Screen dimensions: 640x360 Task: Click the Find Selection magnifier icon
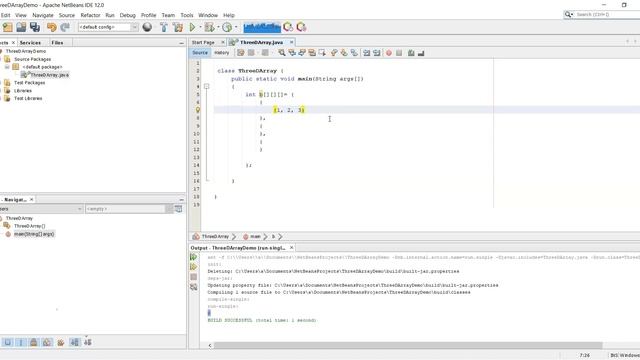coord(282,53)
